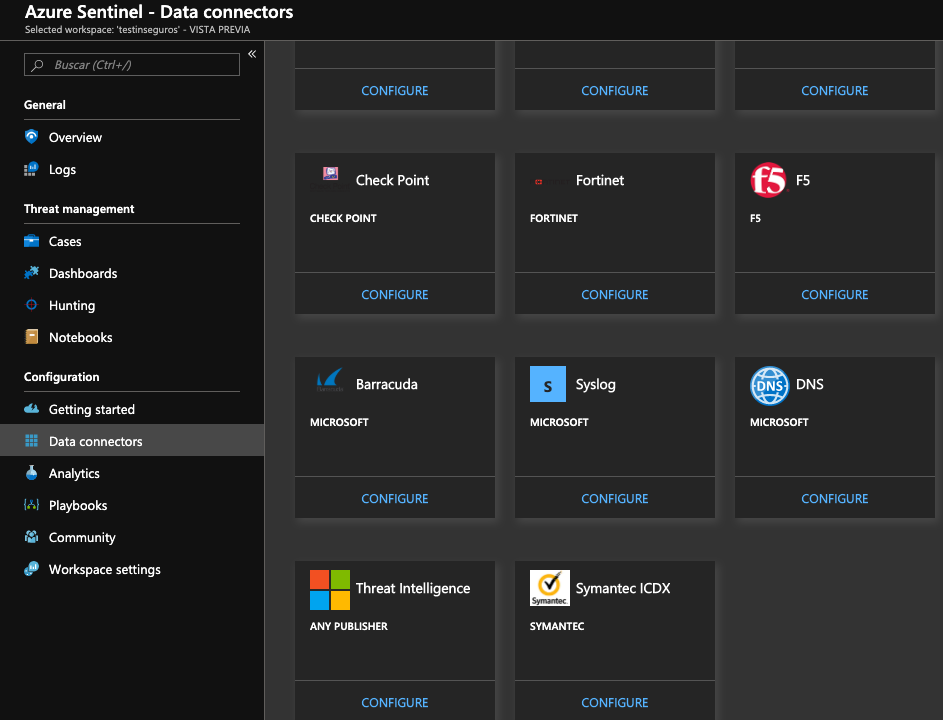Image resolution: width=943 pixels, height=720 pixels.
Task: Click the Threat Intelligence Microsoft logo
Action: (330, 589)
